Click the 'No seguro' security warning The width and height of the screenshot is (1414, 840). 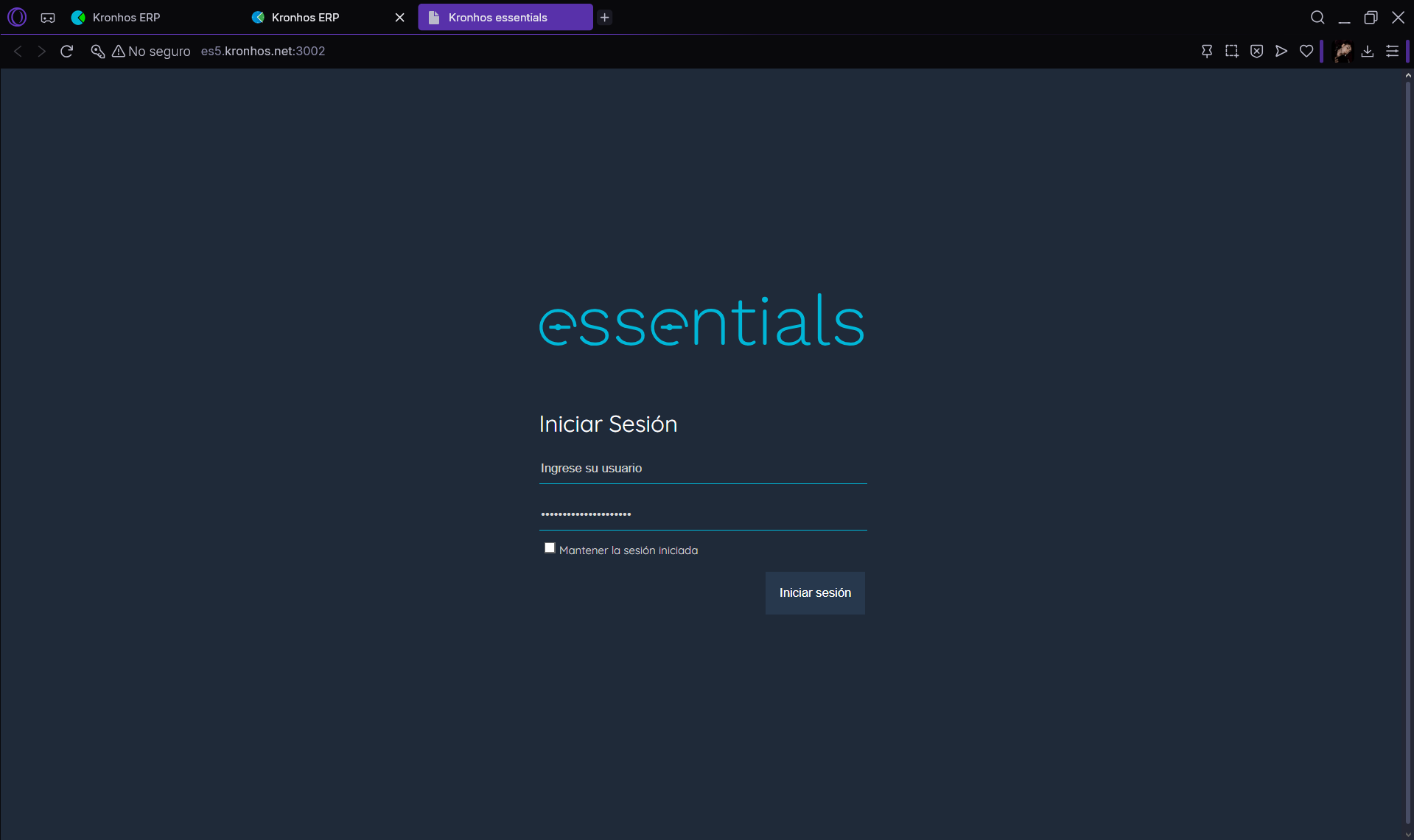click(151, 51)
